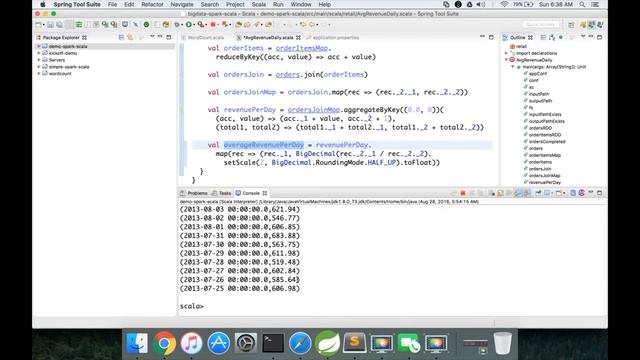Click the Run External Tools icon
Image resolution: width=640 pixels, height=360 pixels.
click(201, 25)
